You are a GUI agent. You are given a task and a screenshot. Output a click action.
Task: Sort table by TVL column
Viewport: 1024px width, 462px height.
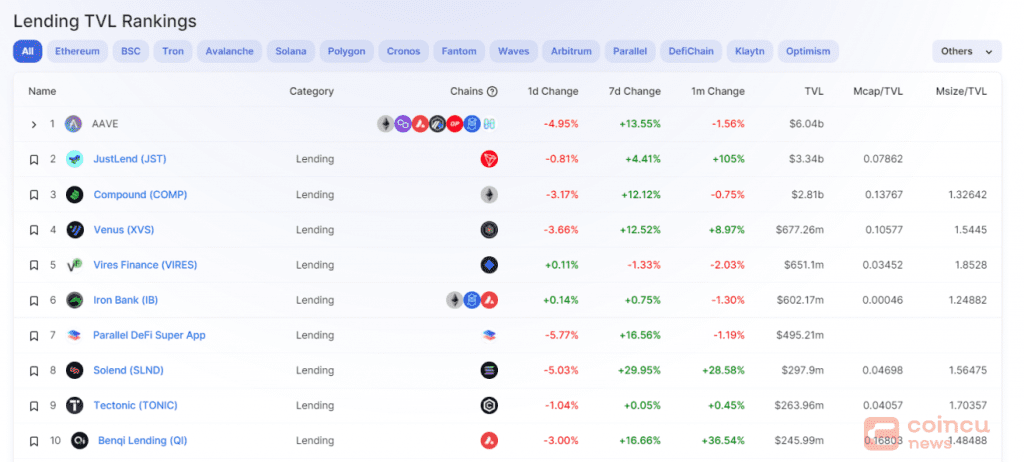point(814,91)
